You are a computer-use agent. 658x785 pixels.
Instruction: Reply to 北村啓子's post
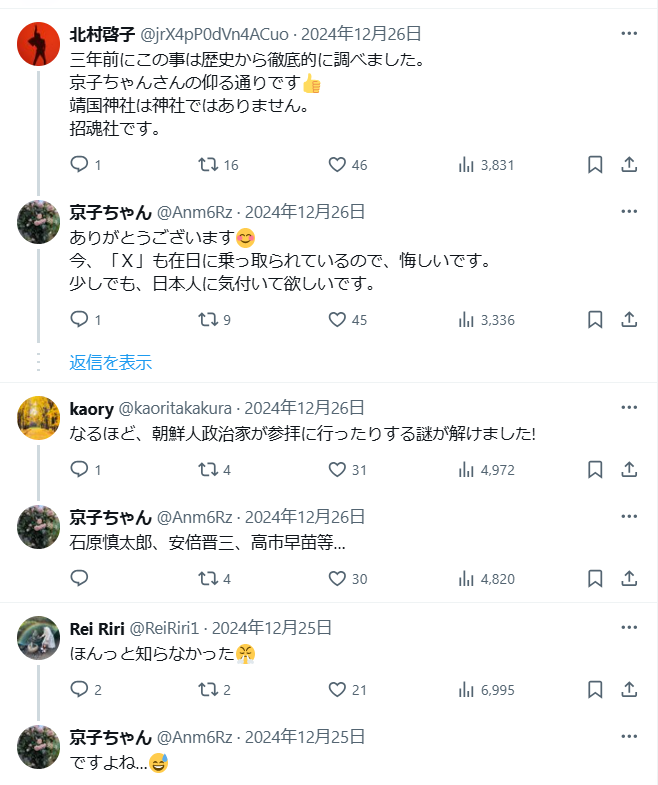[x=80, y=165]
